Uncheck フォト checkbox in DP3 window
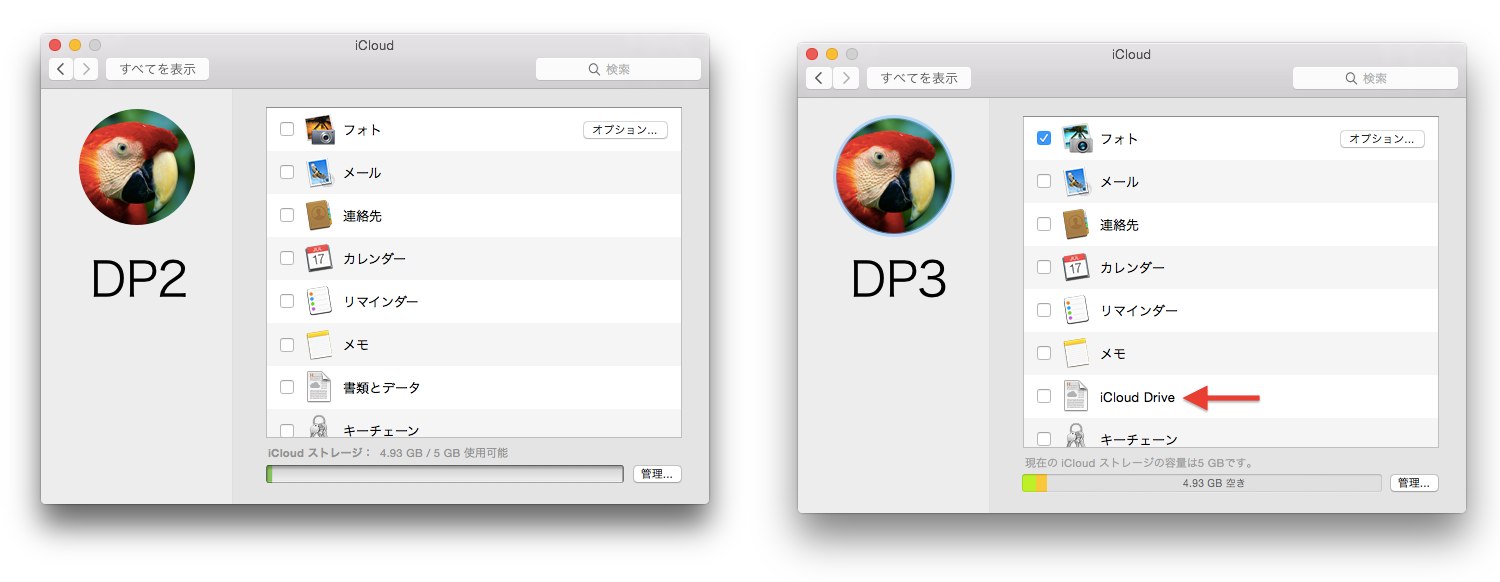 (1044, 138)
